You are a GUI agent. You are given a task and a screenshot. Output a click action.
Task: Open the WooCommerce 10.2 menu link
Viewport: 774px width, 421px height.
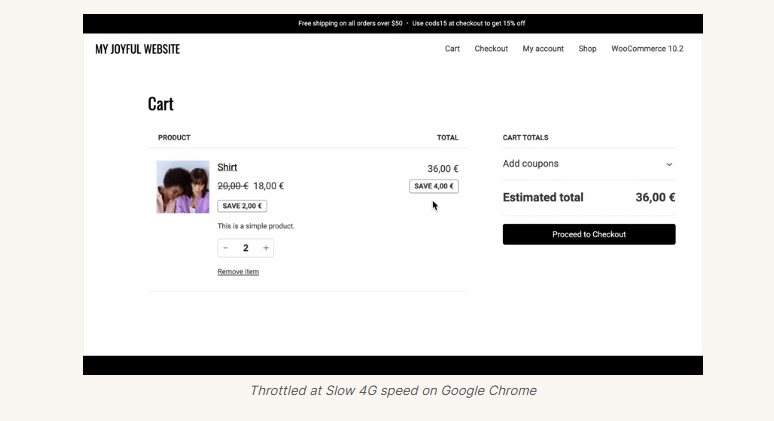[647, 49]
